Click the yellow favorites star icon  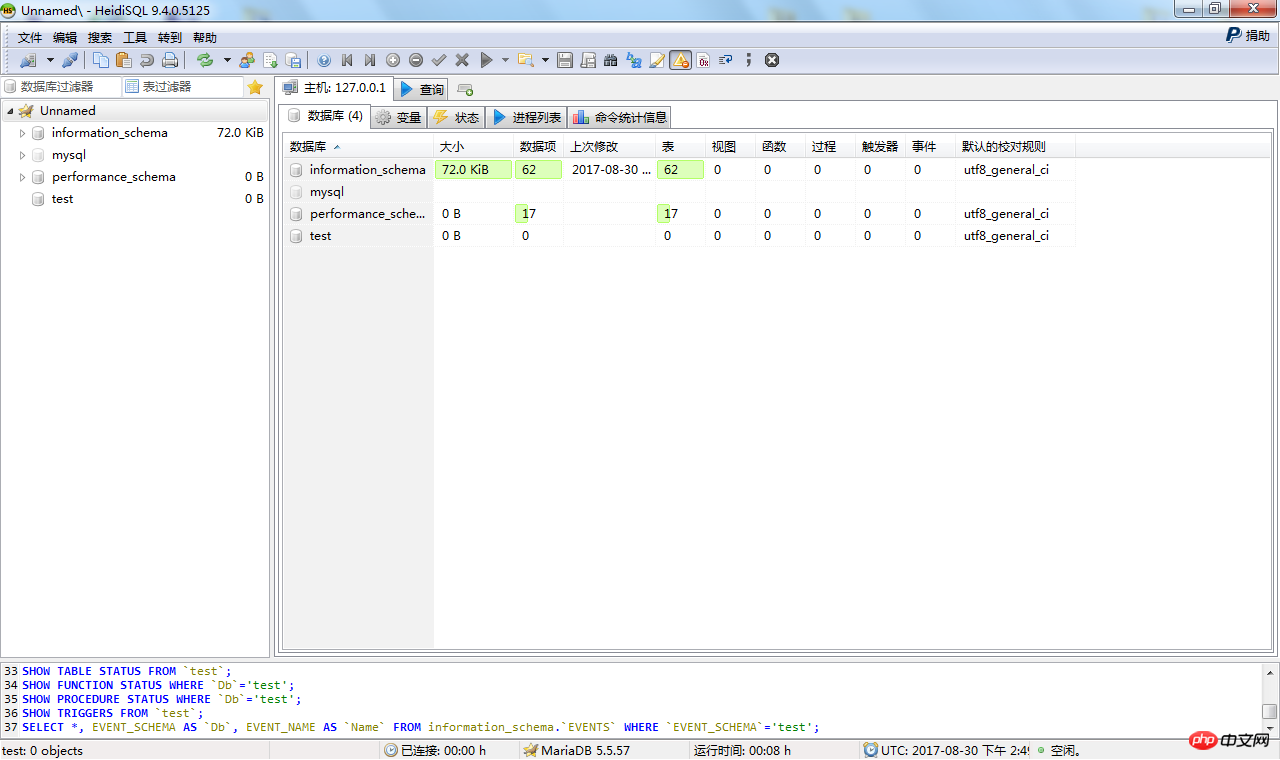[x=255, y=87]
